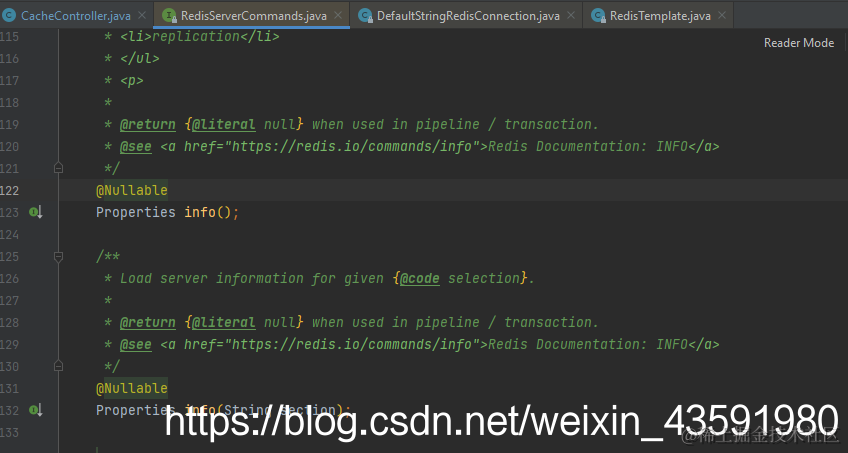Click the Properties return type on line 123
This screenshot has height=453, width=848.
(136, 212)
